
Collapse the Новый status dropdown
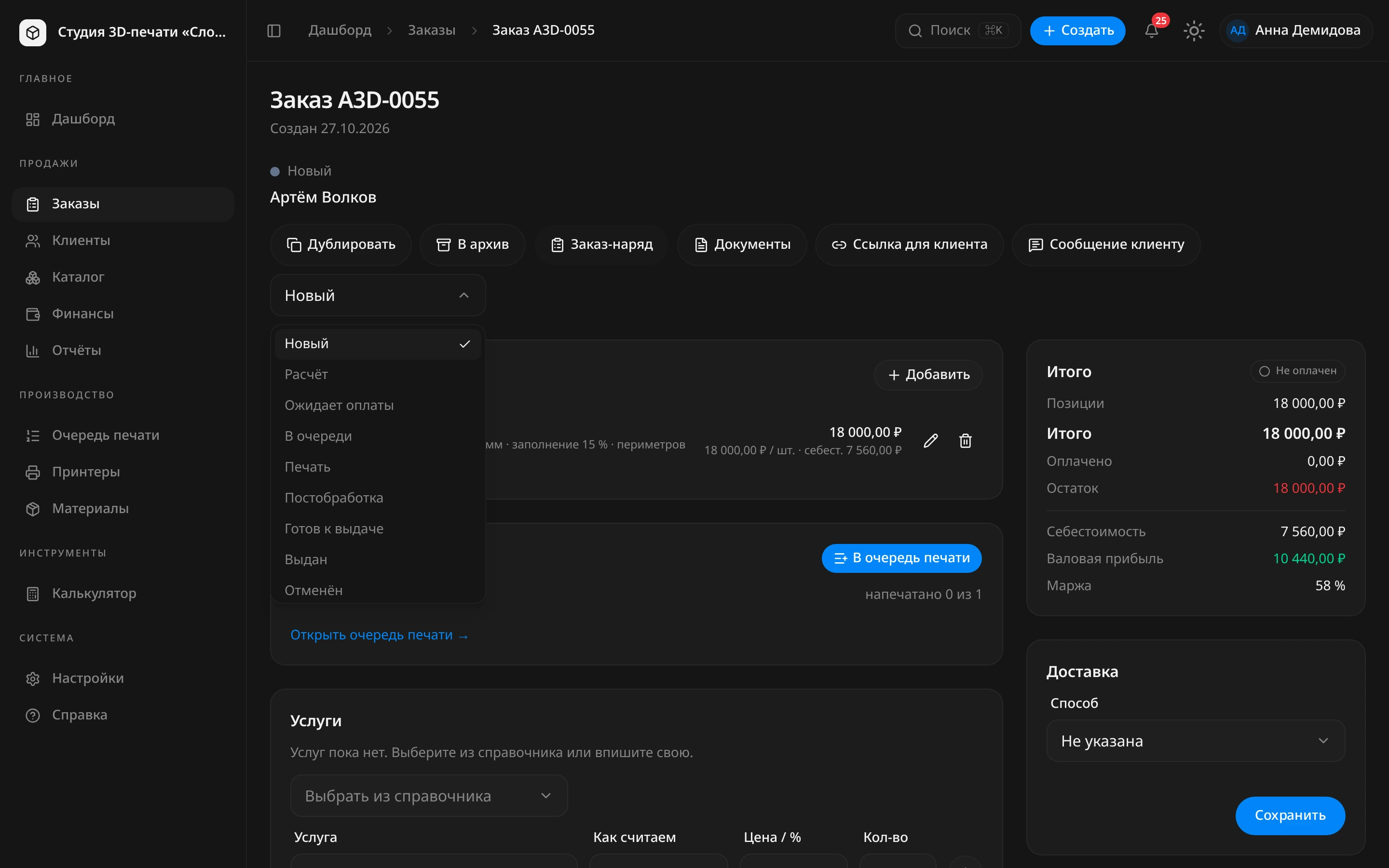(x=378, y=295)
